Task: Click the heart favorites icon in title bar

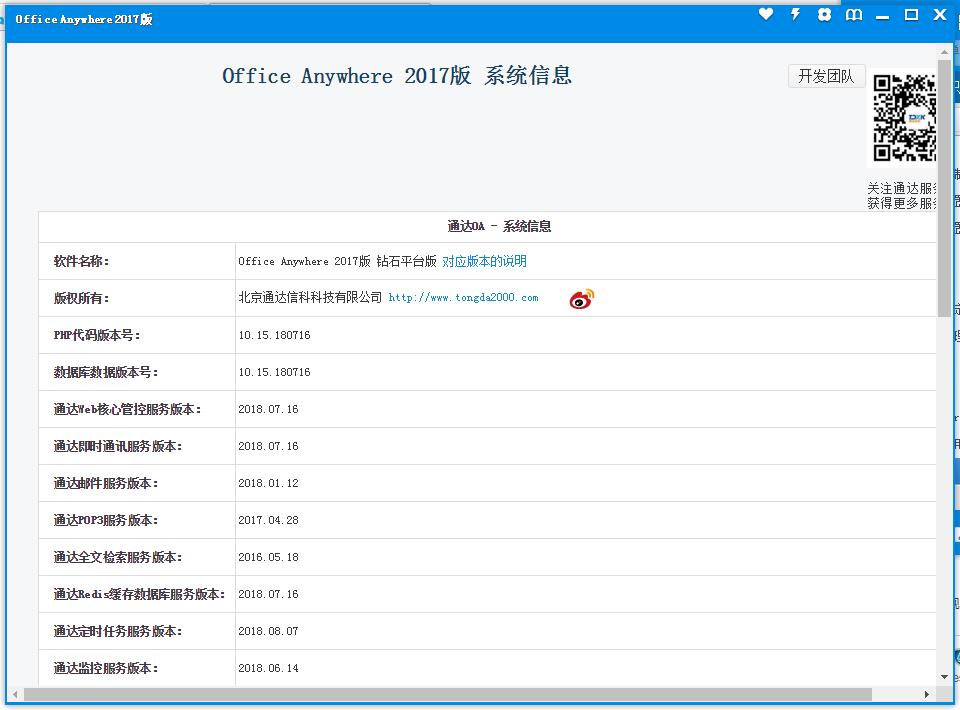Action: pos(766,15)
